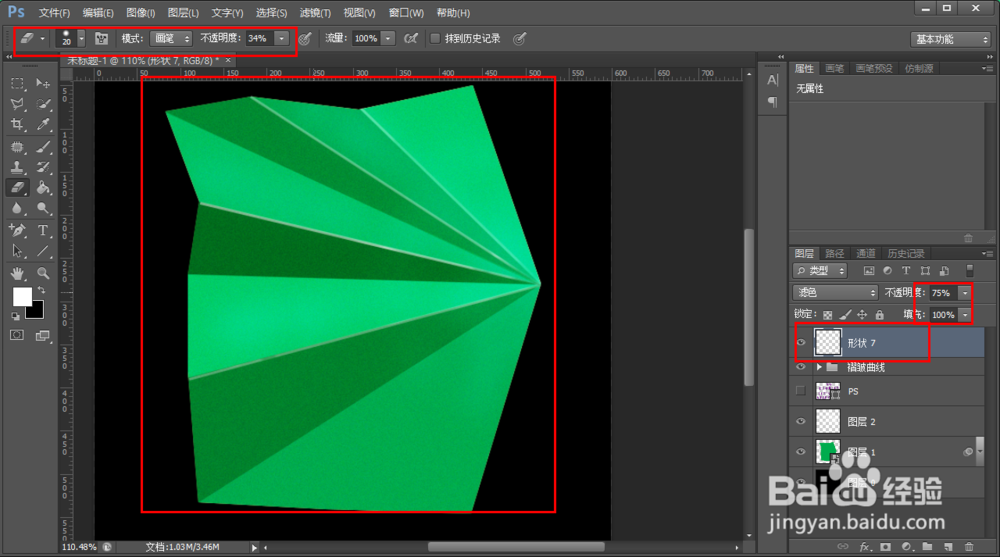Select the Healing Brush tool

click(17, 147)
